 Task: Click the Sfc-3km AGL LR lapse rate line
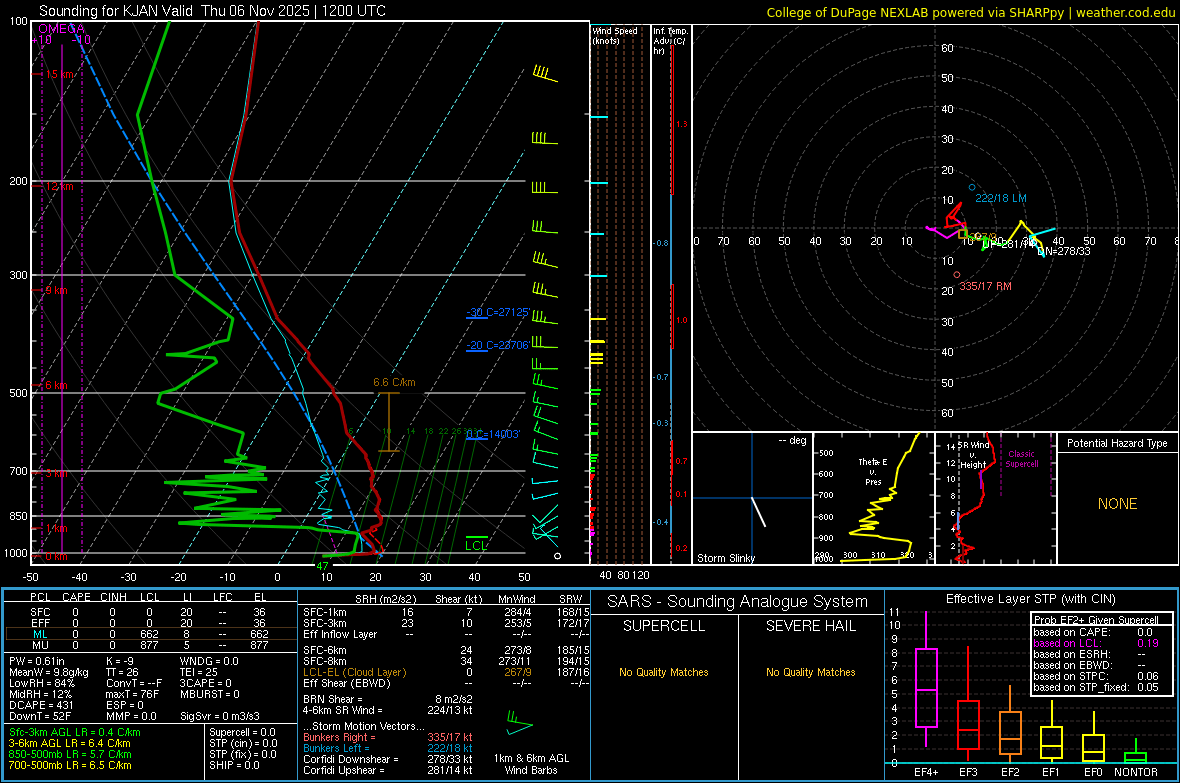tap(75, 733)
